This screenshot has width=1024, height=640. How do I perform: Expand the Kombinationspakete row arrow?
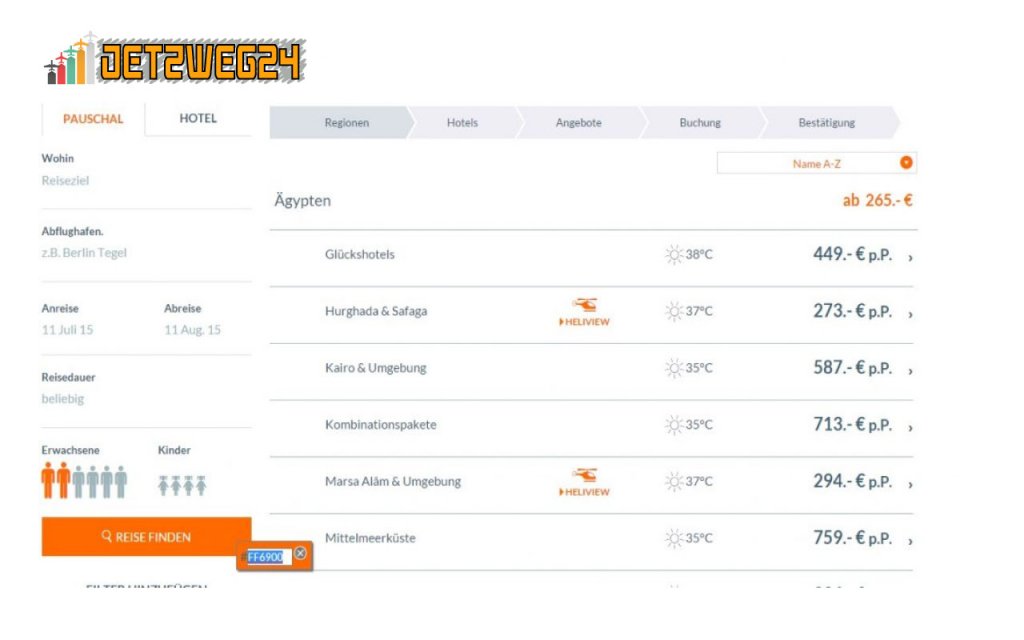910,427
